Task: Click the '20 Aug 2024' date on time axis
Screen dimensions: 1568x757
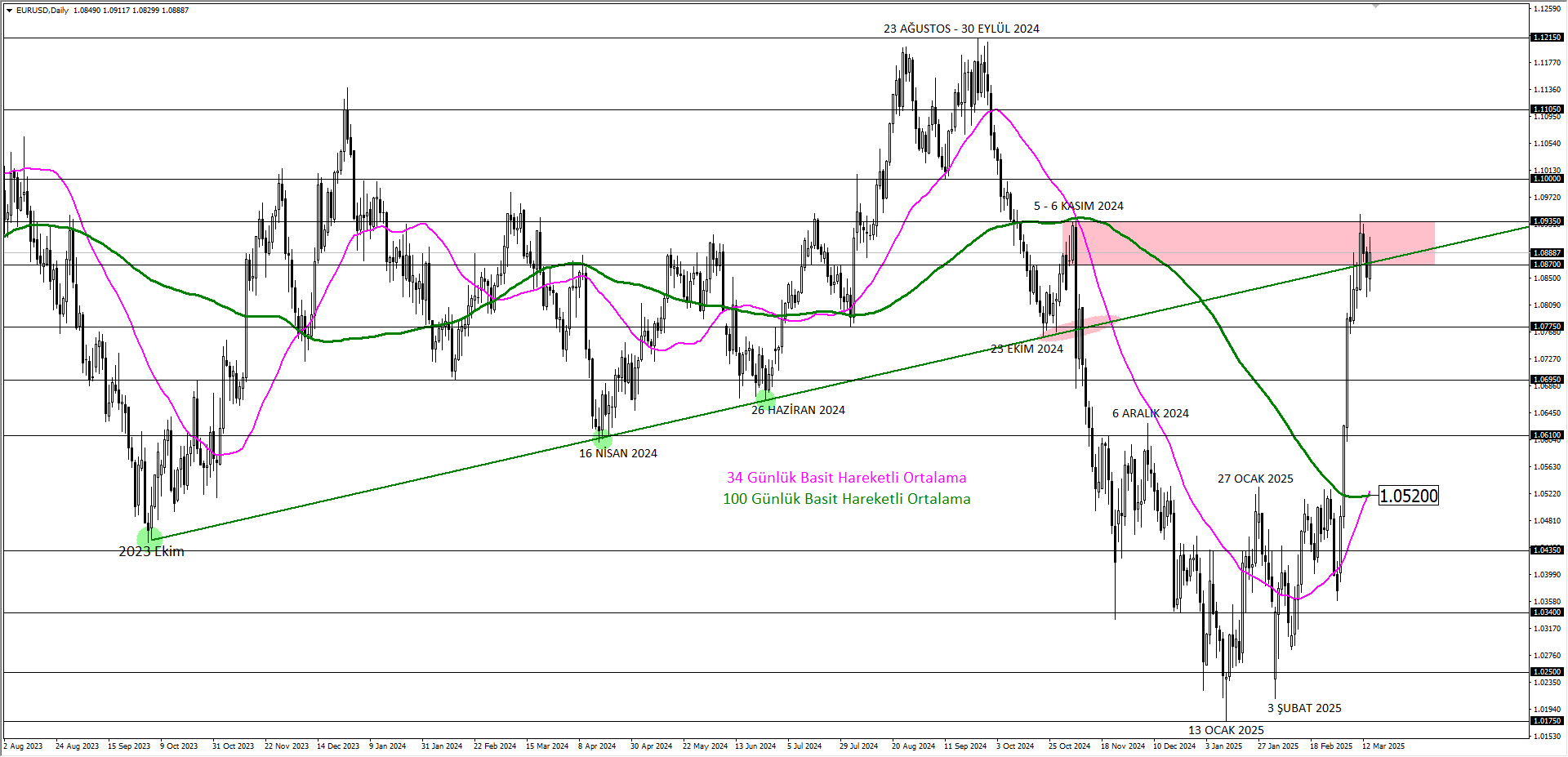Action: pos(913,746)
